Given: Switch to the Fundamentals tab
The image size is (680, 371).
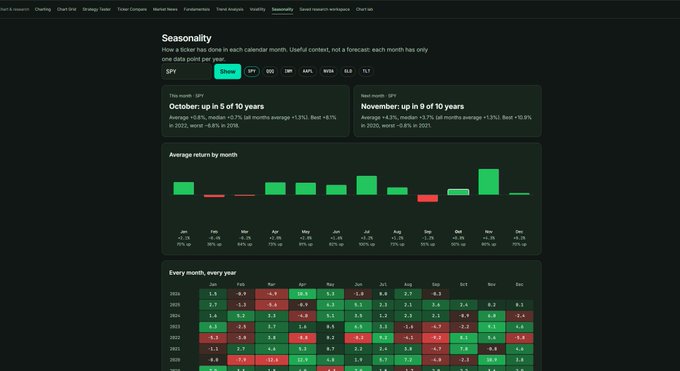Looking at the screenshot, I should (196, 9).
